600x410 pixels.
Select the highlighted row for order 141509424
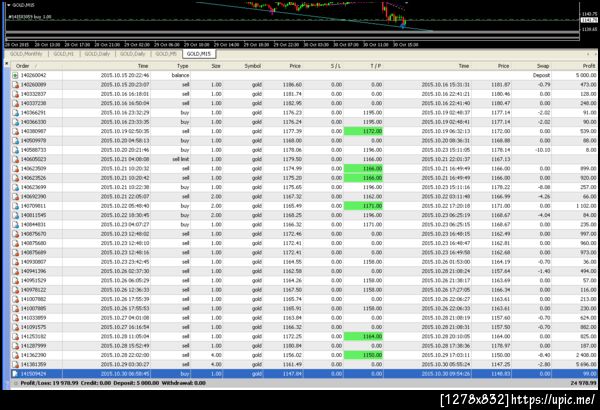304,374
